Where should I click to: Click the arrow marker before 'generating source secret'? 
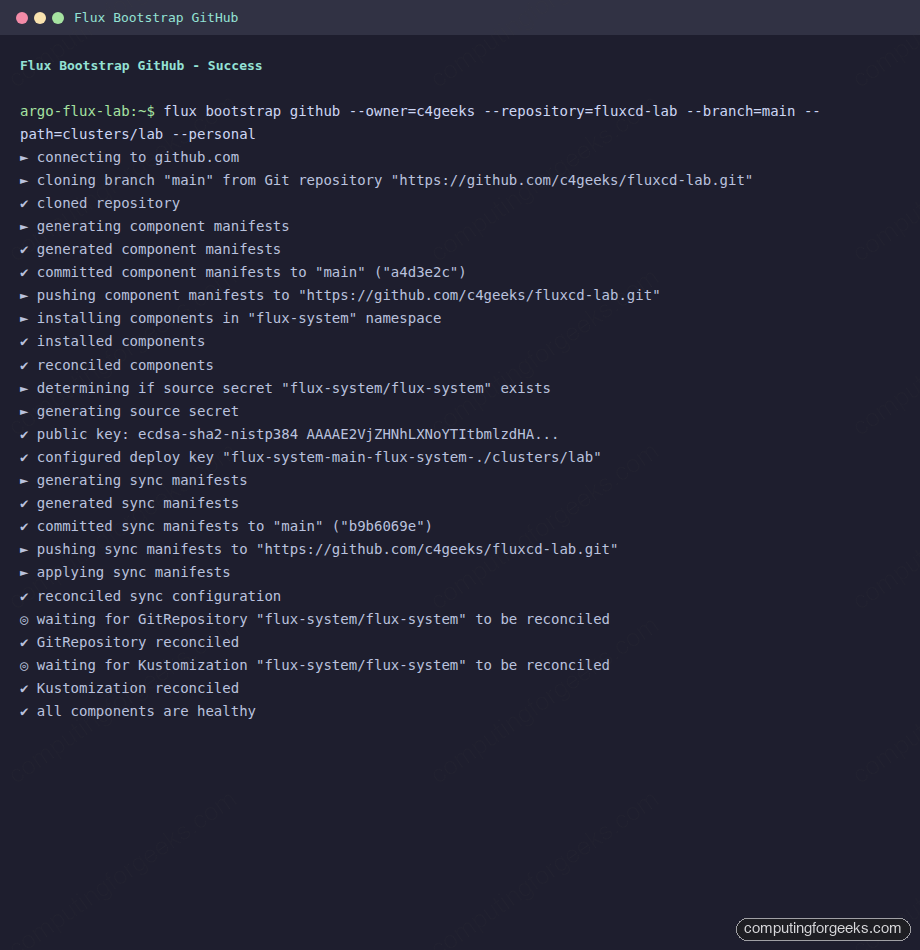pyautogui.click(x=24, y=412)
